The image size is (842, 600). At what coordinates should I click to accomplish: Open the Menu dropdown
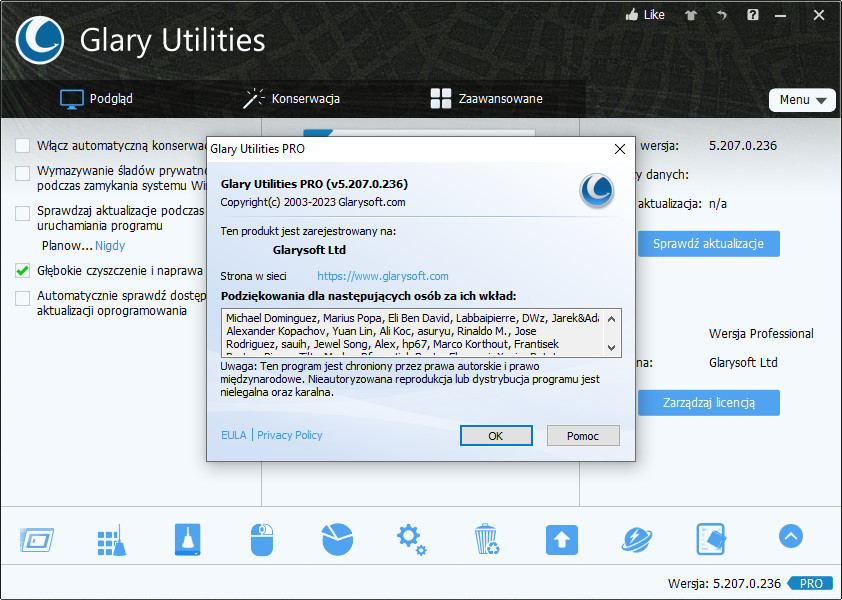tap(802, 100)
